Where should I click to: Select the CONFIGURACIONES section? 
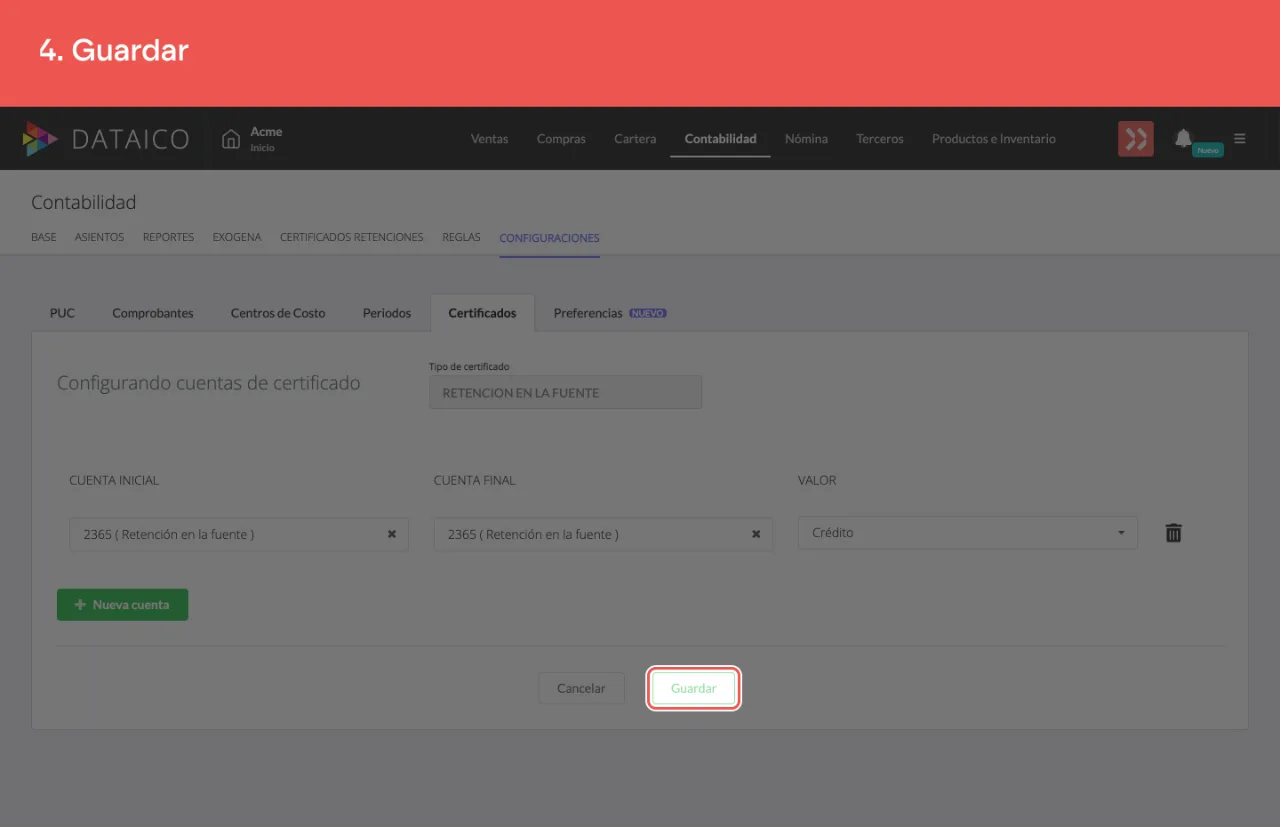(549, 238)
